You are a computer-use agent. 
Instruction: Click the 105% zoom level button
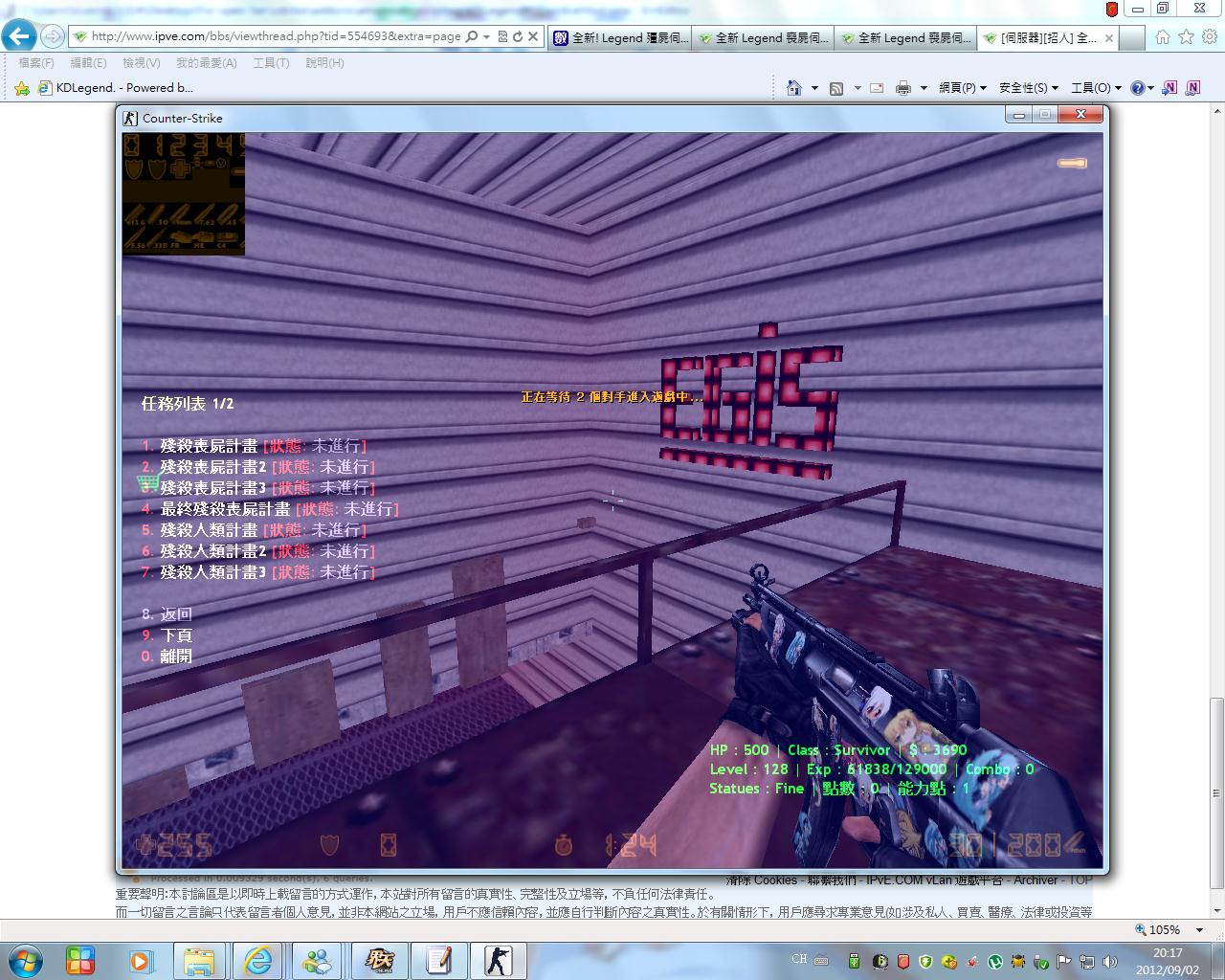point(1157,929)
